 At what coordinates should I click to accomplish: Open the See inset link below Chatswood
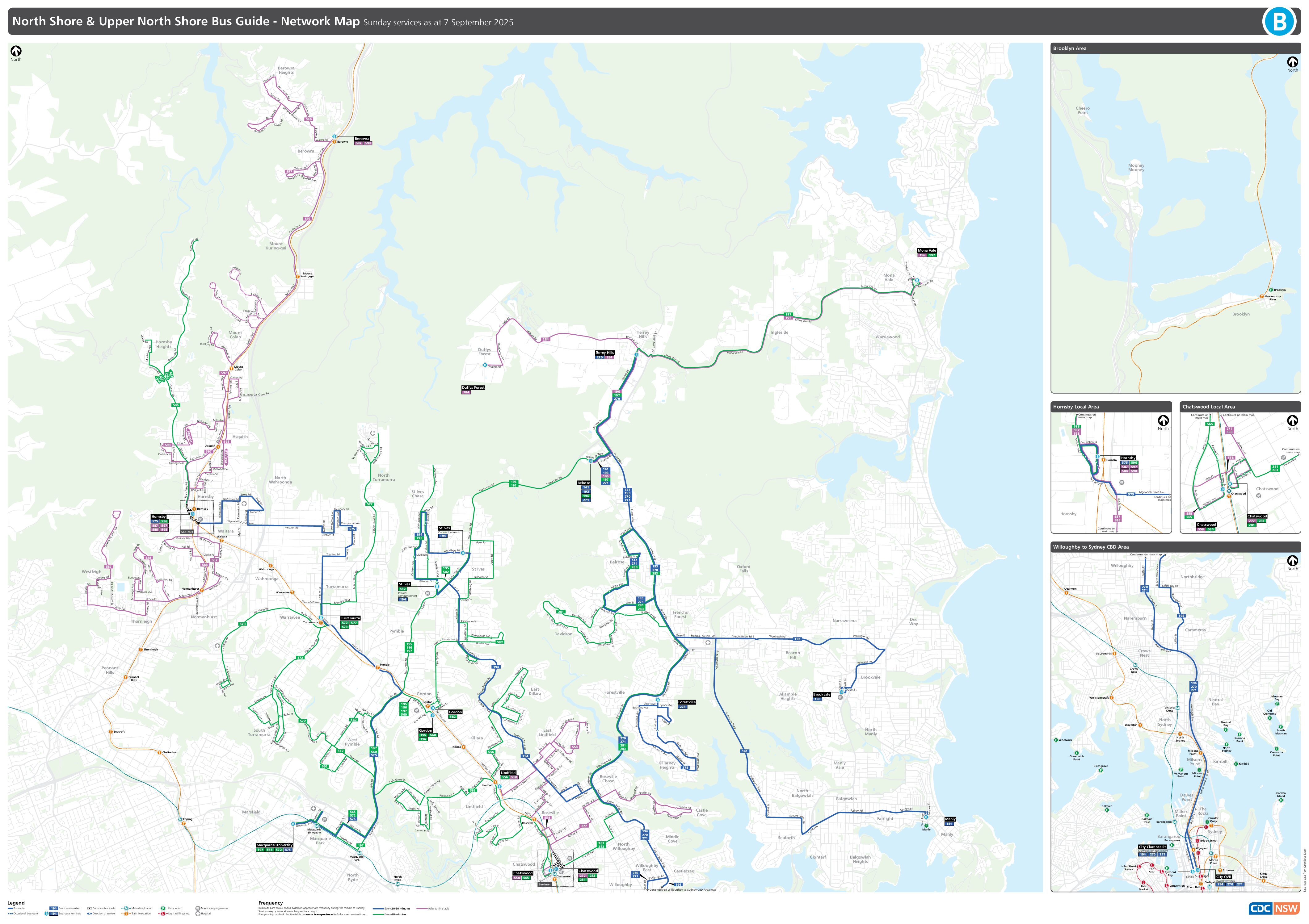pyautogui.click(x=545, y=884)
